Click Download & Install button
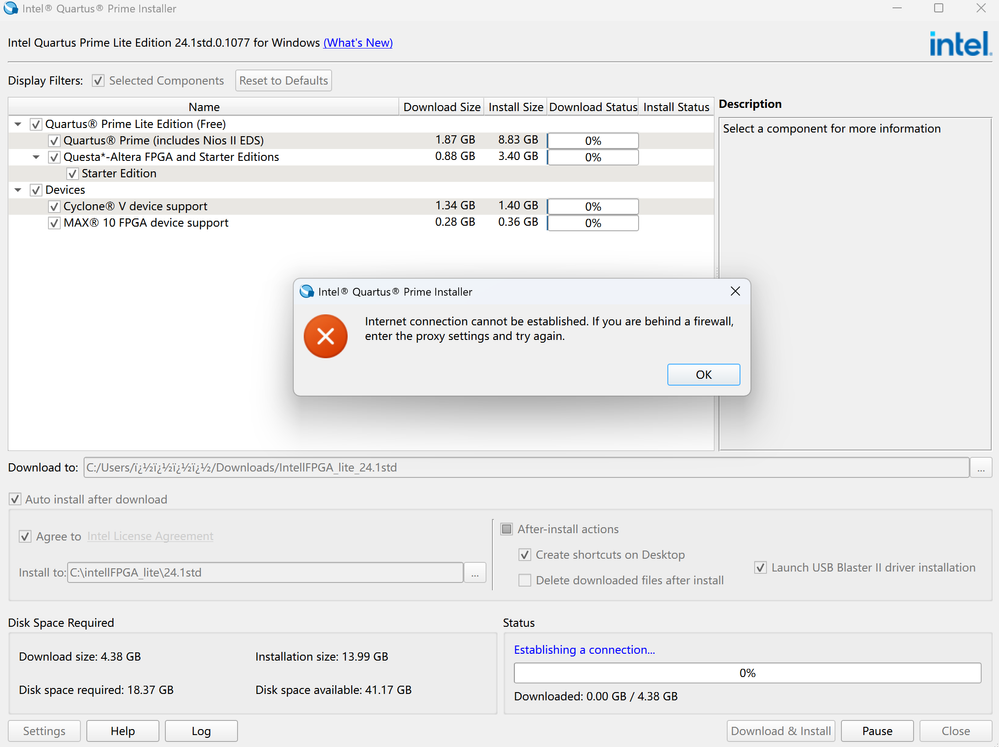The width and height of the screenshot is (999, 747). pos(781,731)
